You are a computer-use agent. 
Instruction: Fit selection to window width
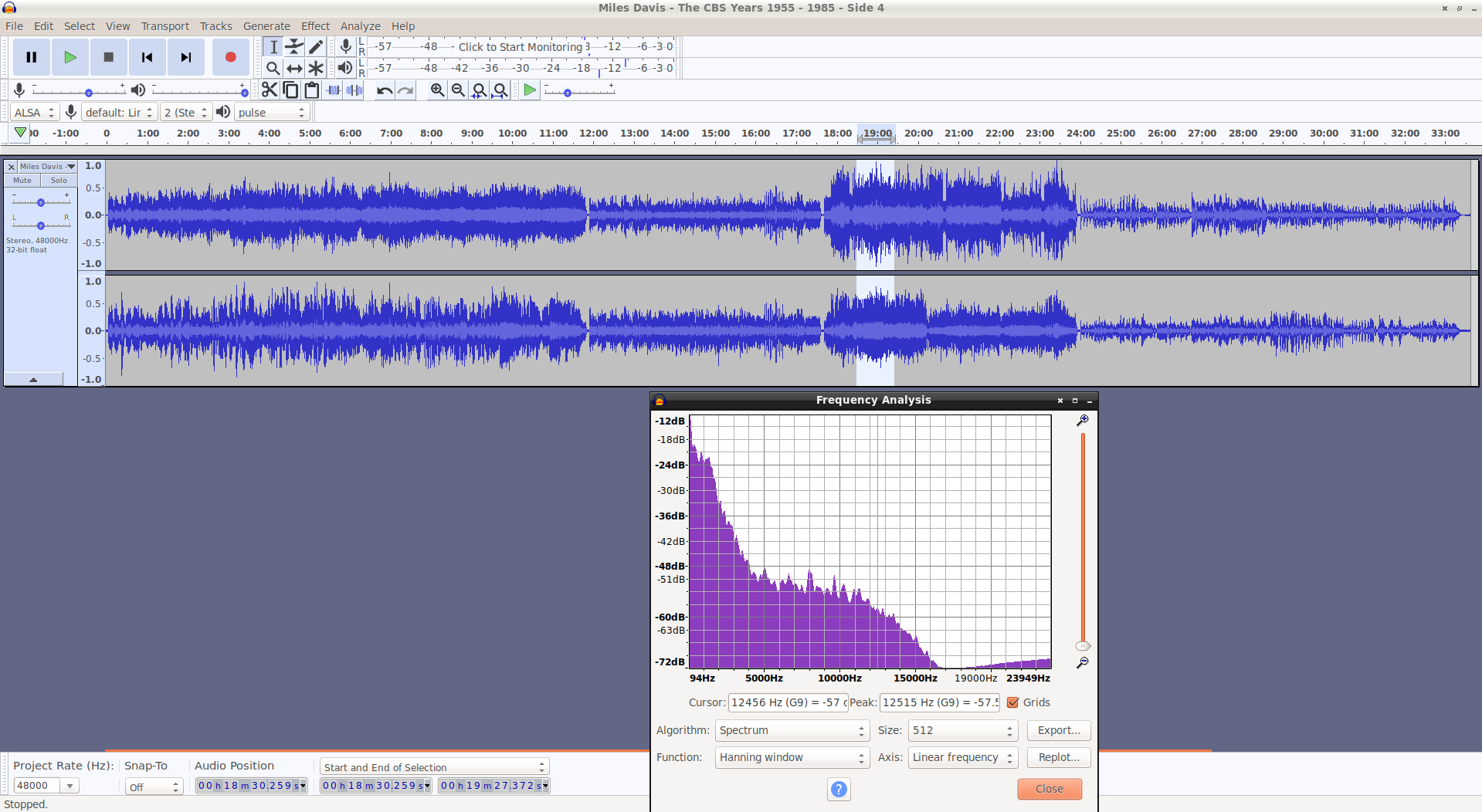(480, 90)
